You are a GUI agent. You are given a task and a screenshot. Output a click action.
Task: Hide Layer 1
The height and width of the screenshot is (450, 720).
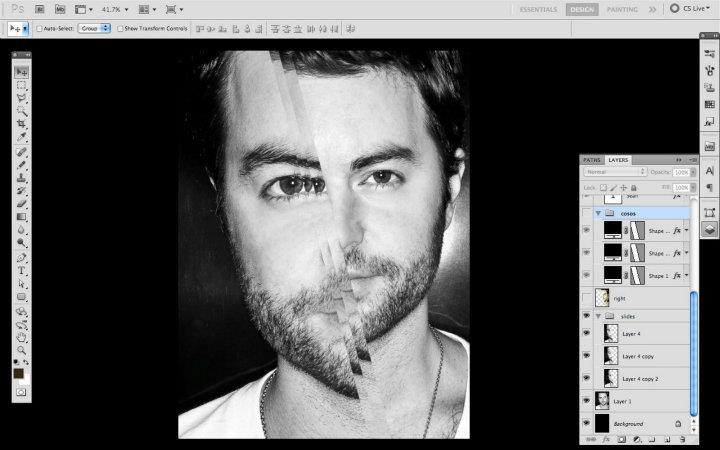586,401
